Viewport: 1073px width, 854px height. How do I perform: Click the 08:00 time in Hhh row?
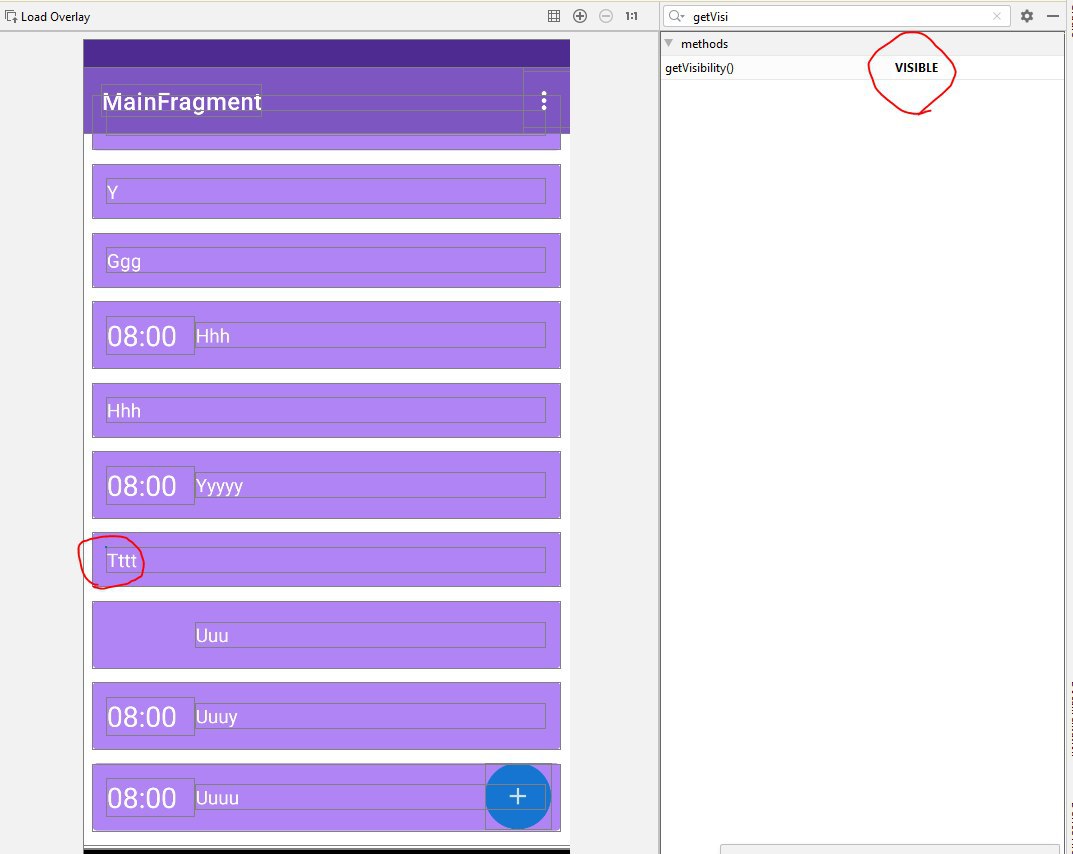pos(150,335)
